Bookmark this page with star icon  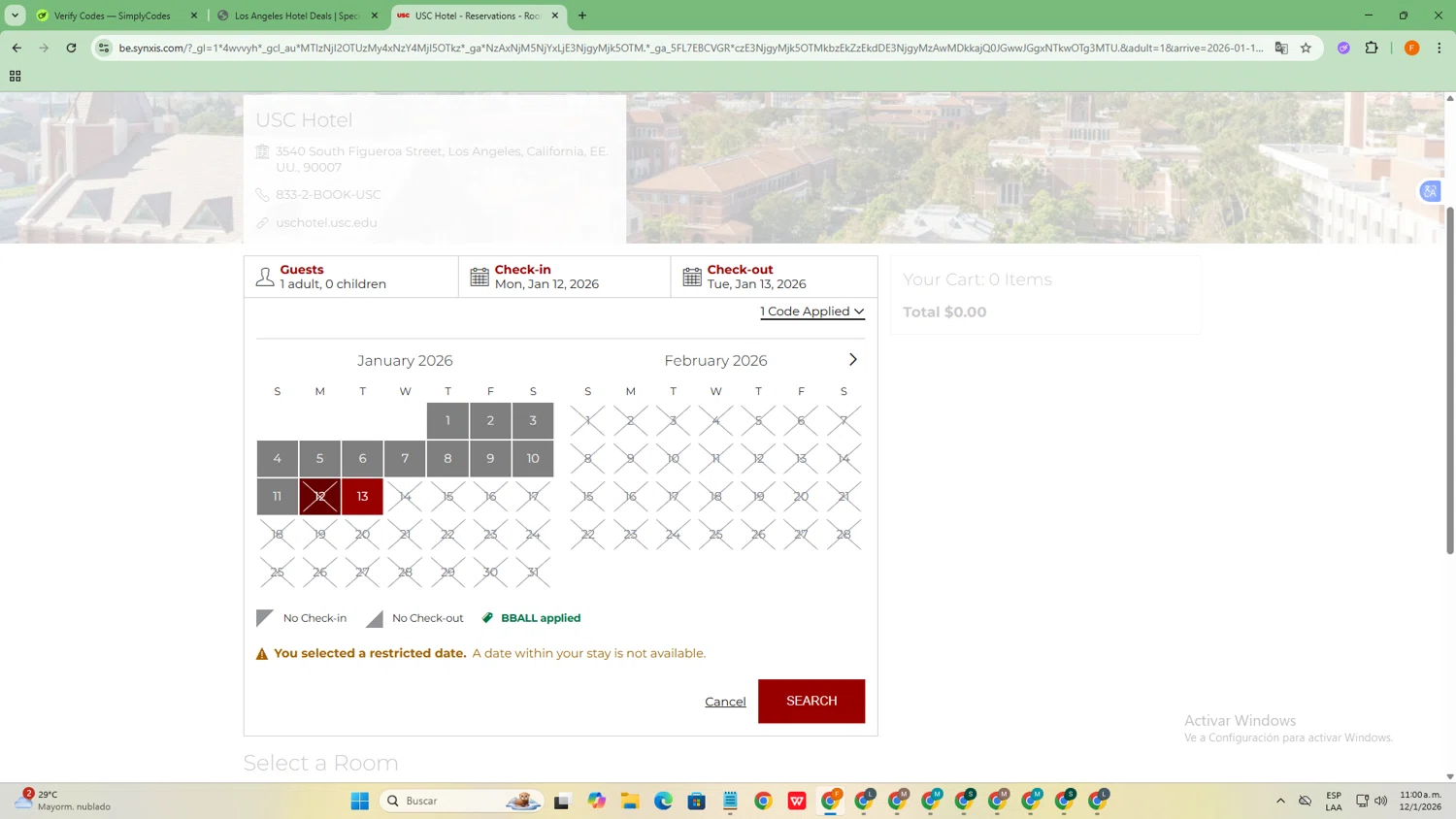tap(1306, 48)
